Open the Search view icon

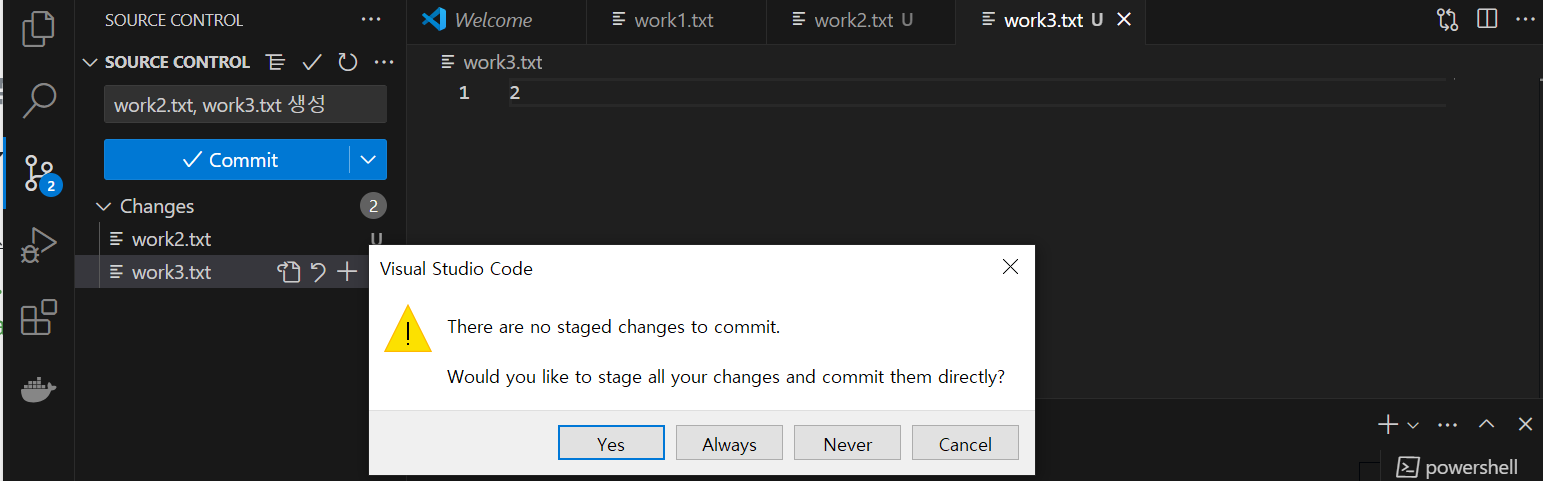[38, 99]
